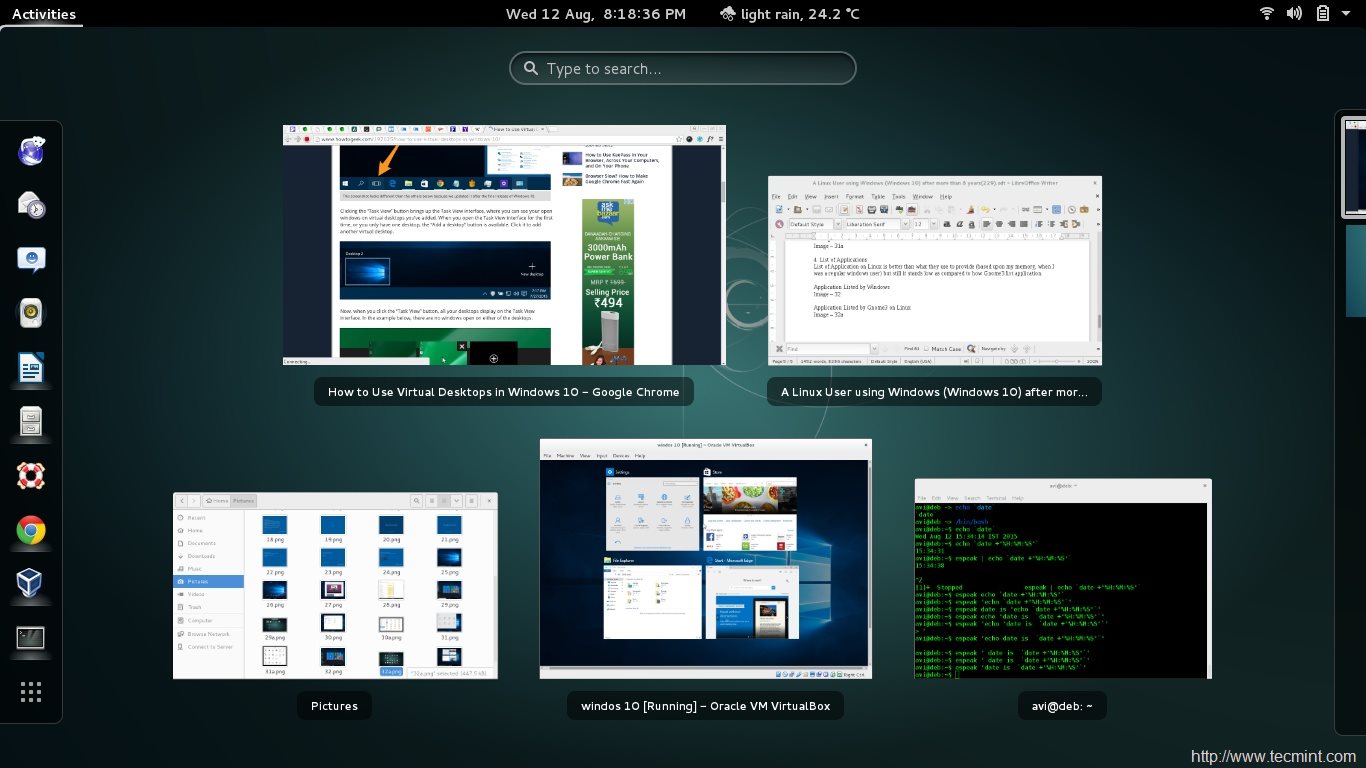Open the Web browser from the dock
The image size is (1366, 768).
pyautogui.click(x=30, y=151)
